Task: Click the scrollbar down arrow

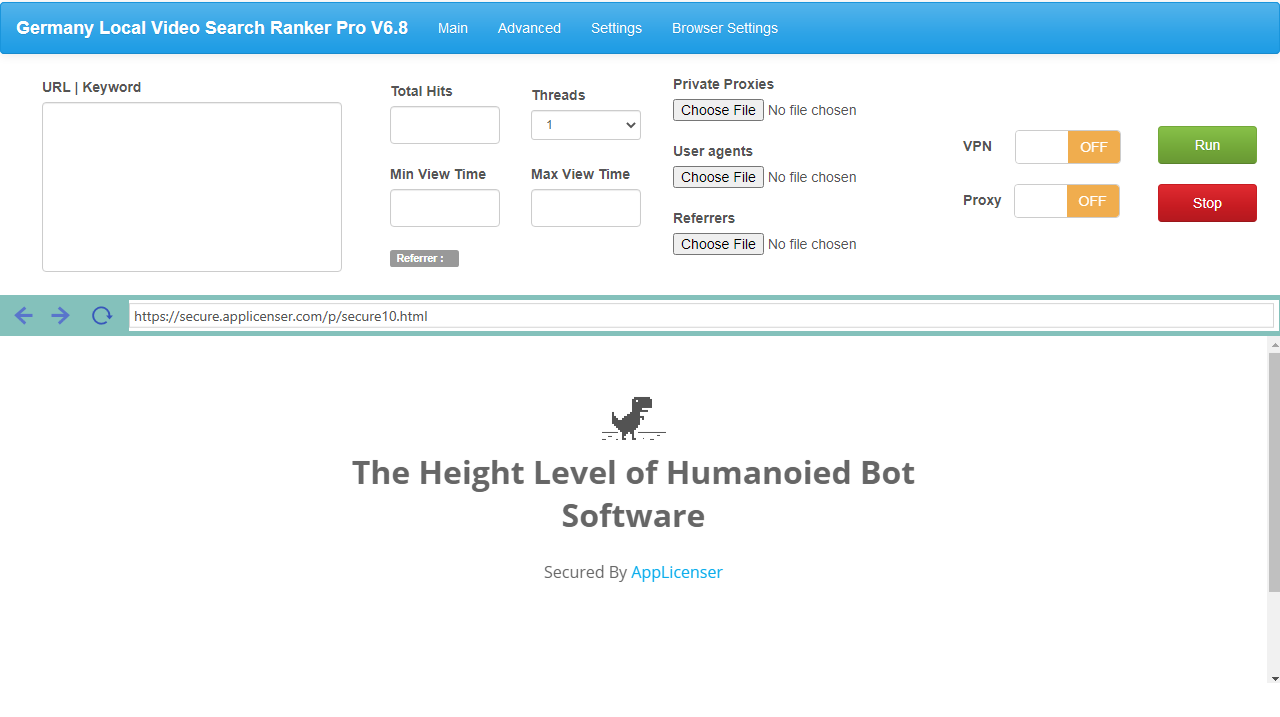Action: click(1274, 678)
